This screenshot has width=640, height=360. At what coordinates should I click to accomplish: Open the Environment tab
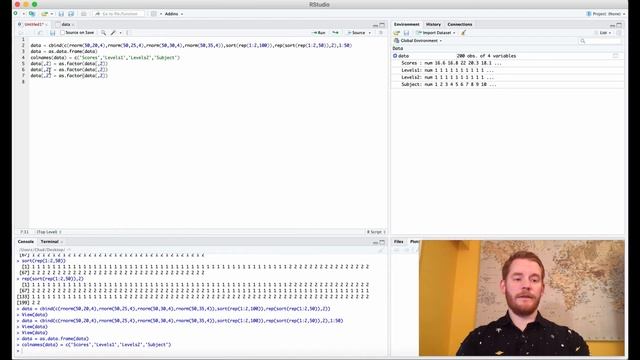click(x=407, y=24)
